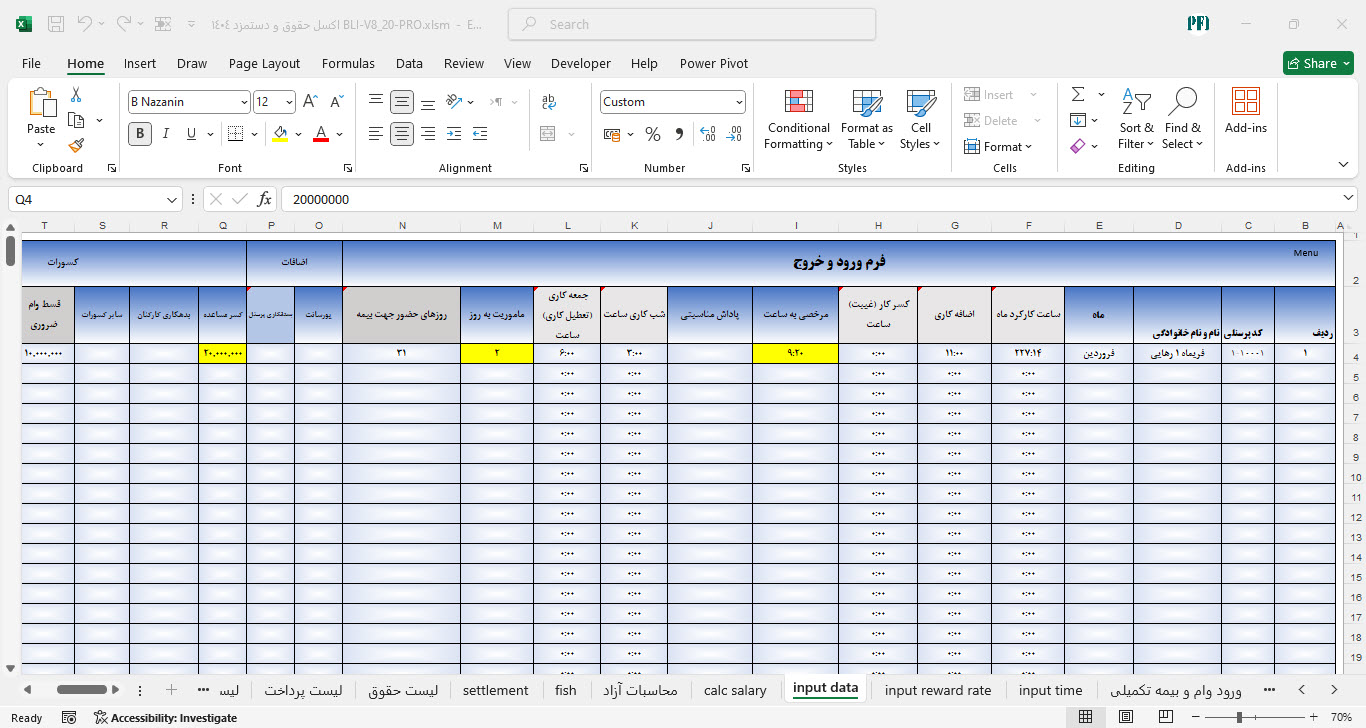Image resolution: width=1366 pixels, height=728 pixels.
Task: Toggle middle vertical alignment
Action: click(402, 102)
